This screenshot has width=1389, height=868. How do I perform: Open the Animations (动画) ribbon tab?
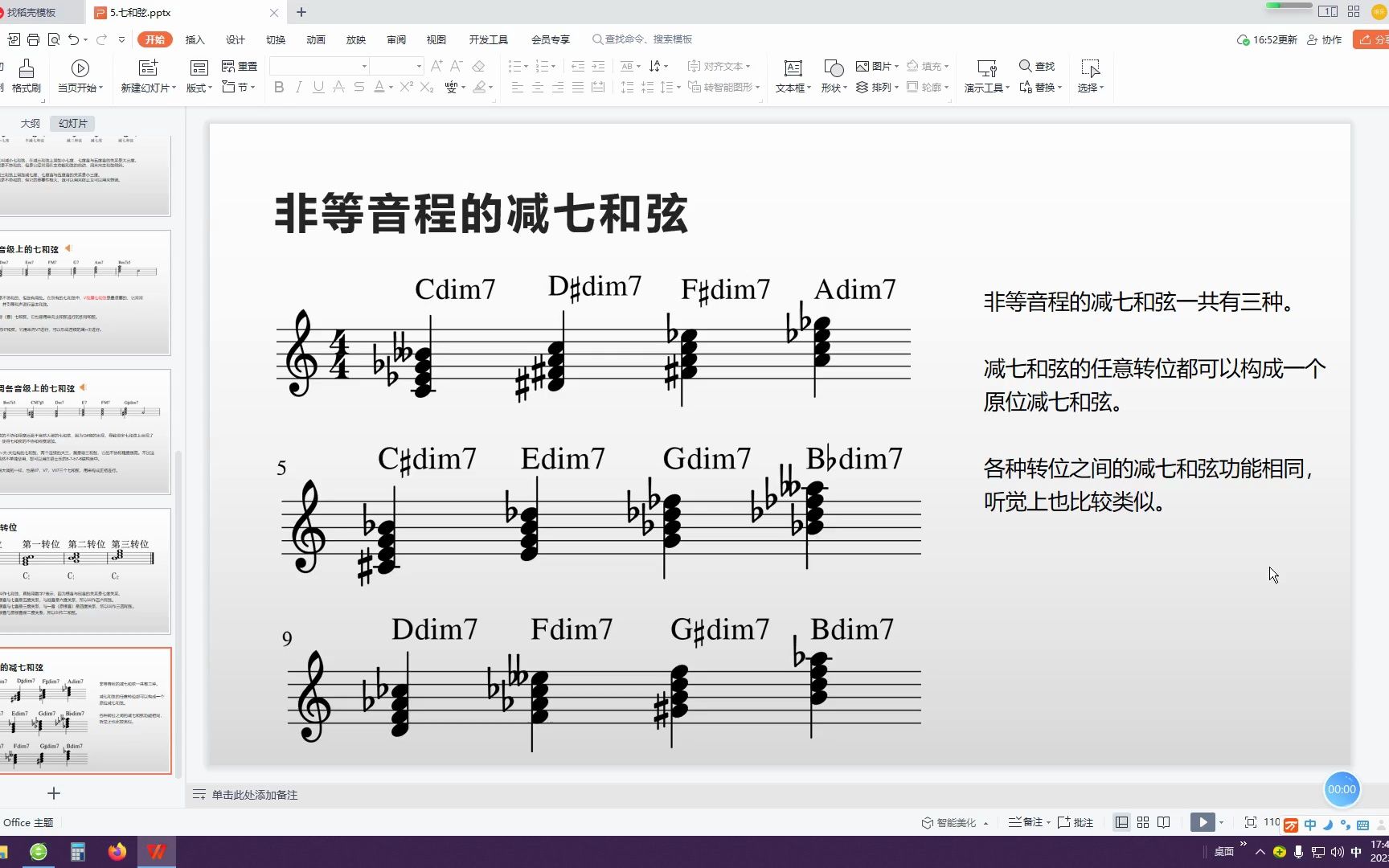click(x=316, y=39)
